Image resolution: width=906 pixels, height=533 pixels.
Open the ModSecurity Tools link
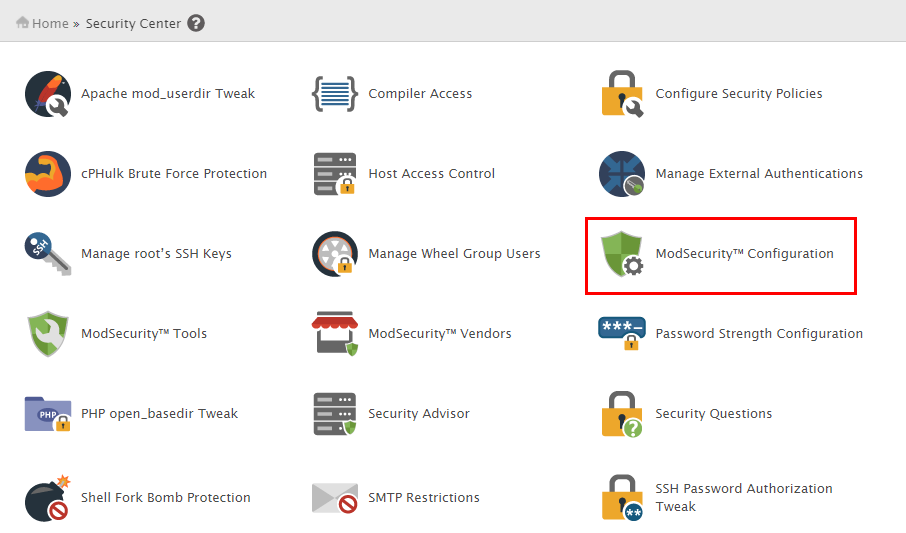coord(144,334)
